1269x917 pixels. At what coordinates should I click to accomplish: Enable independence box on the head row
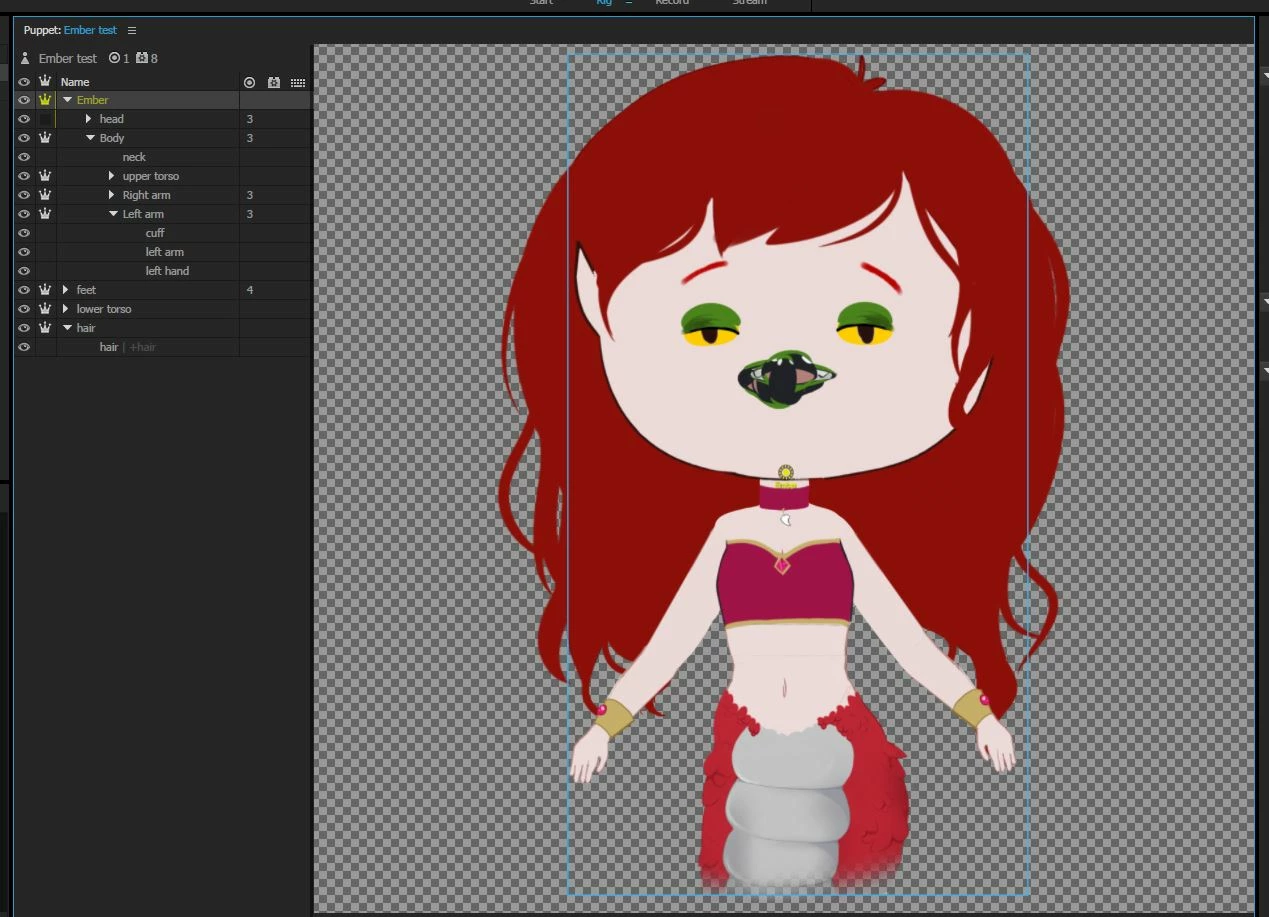45,119
